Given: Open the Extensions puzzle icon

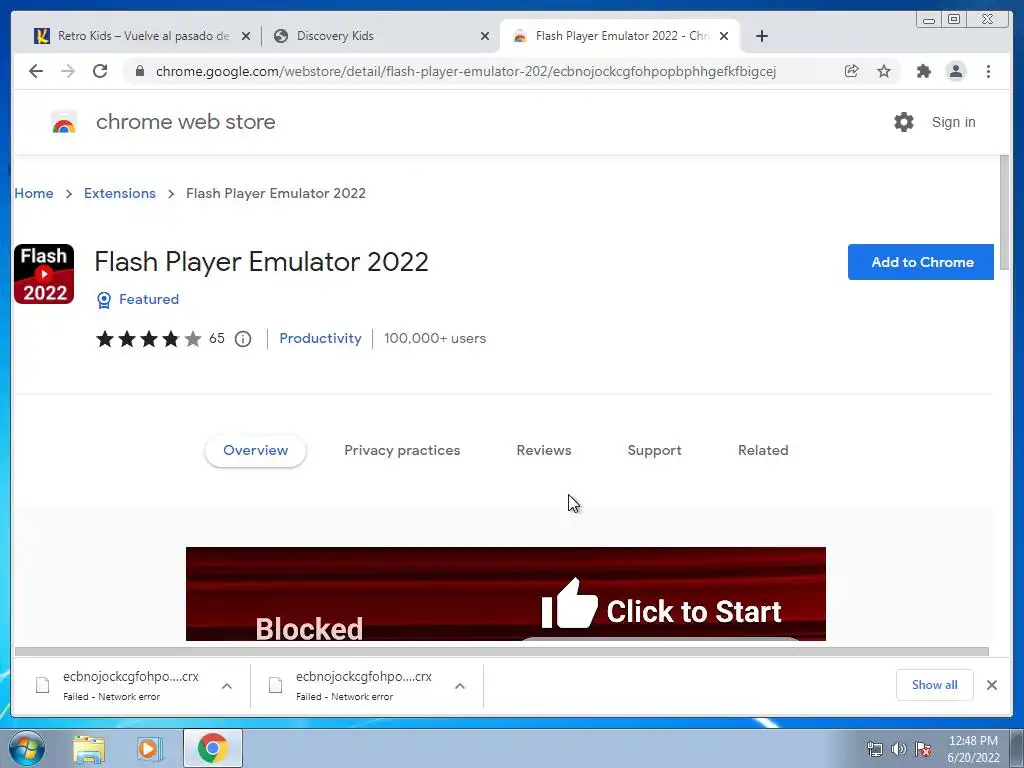Looking at the screenshot, I should pos(923,71).
